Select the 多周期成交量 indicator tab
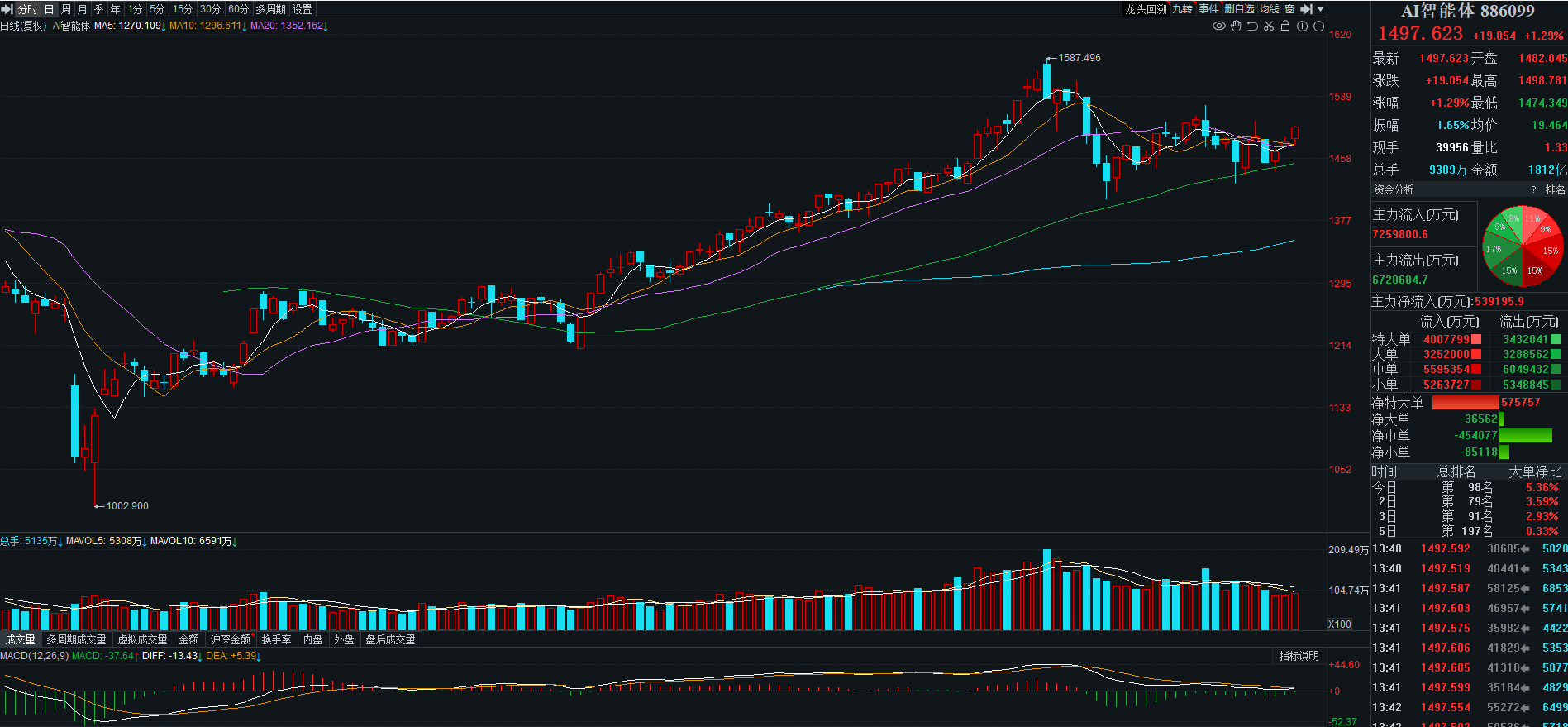The image size is (1568, 727). [x=76, y=639]
